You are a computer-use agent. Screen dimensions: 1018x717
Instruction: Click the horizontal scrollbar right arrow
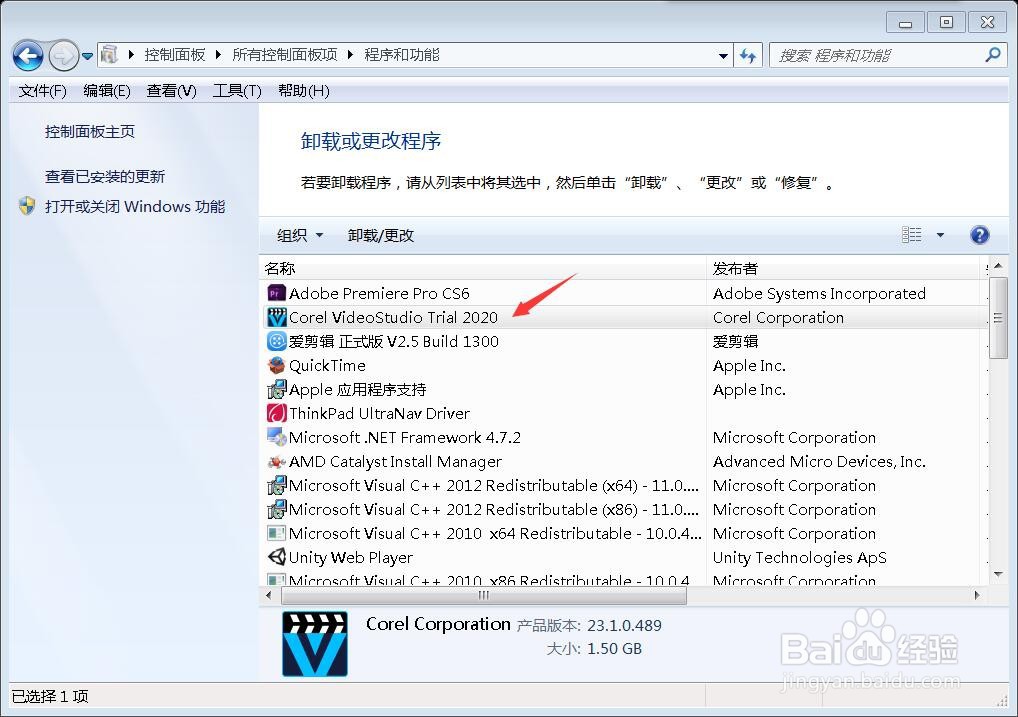(x=978, y=595)
